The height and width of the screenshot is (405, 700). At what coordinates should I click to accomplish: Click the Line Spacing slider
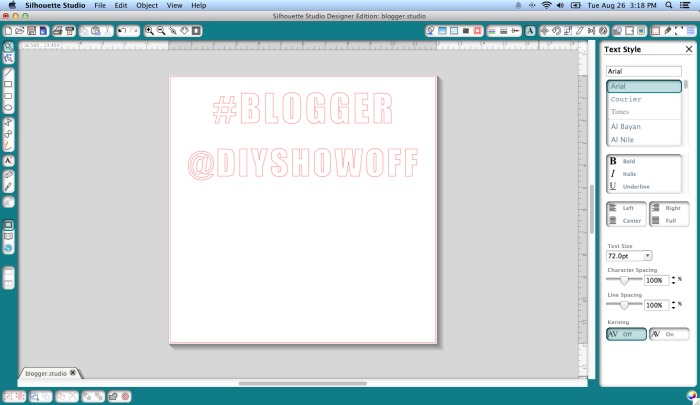[624, 305]
